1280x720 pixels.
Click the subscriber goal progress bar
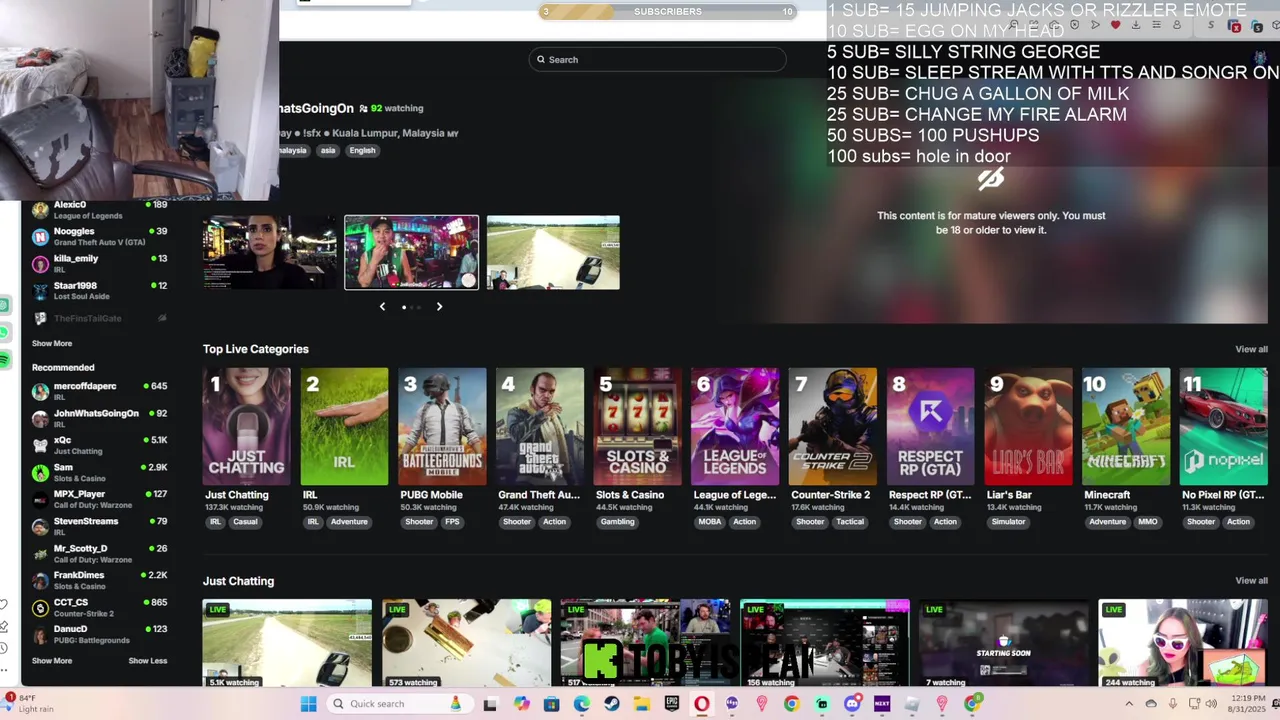667,12
